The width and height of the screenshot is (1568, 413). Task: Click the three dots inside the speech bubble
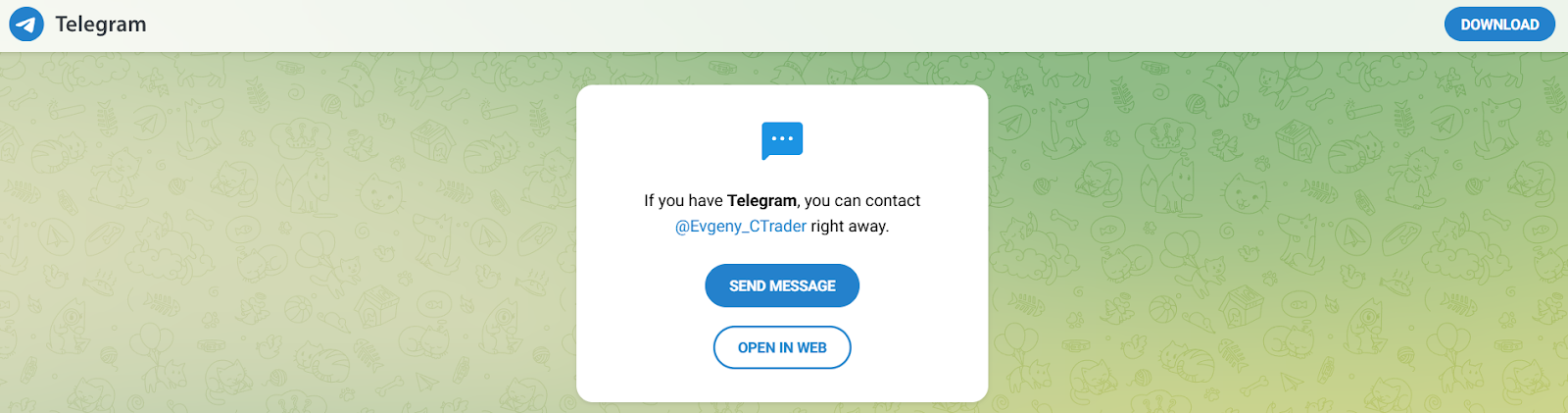(x=782, y=138)
